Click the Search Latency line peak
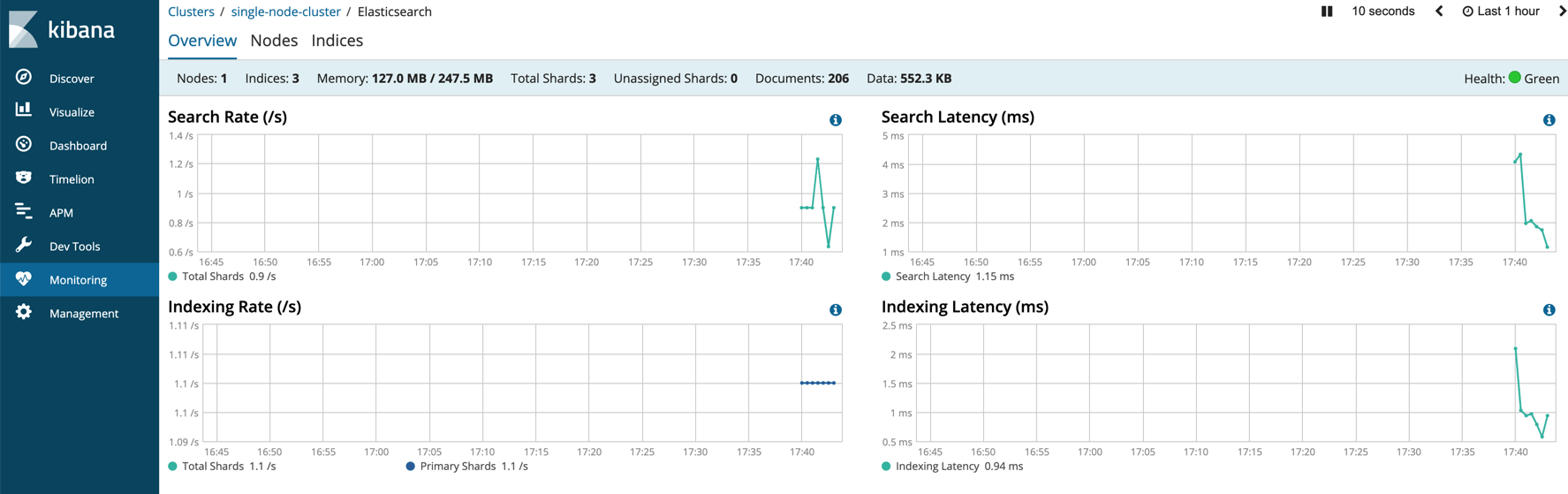The height and width of the screenshot is (494, 1568). 1520,155
